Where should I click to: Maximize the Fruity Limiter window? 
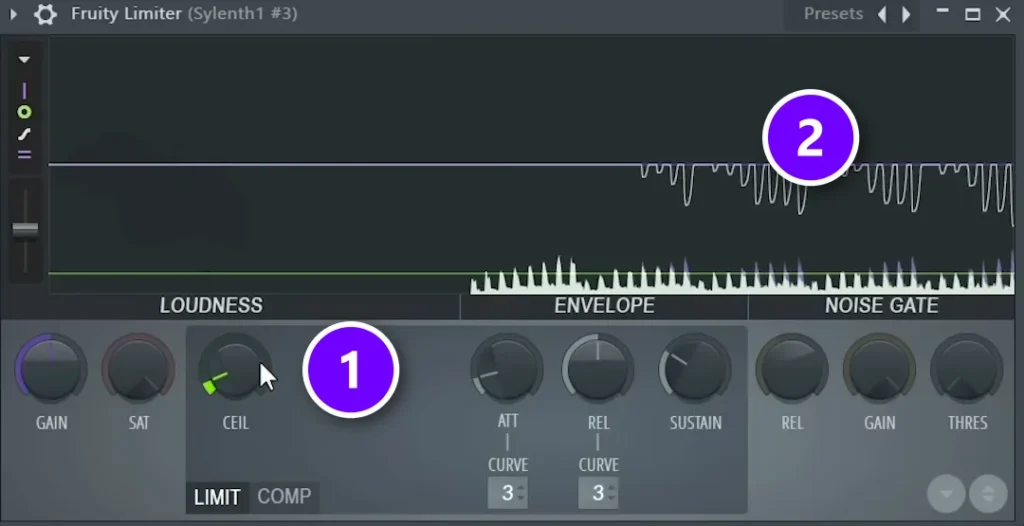972,14
